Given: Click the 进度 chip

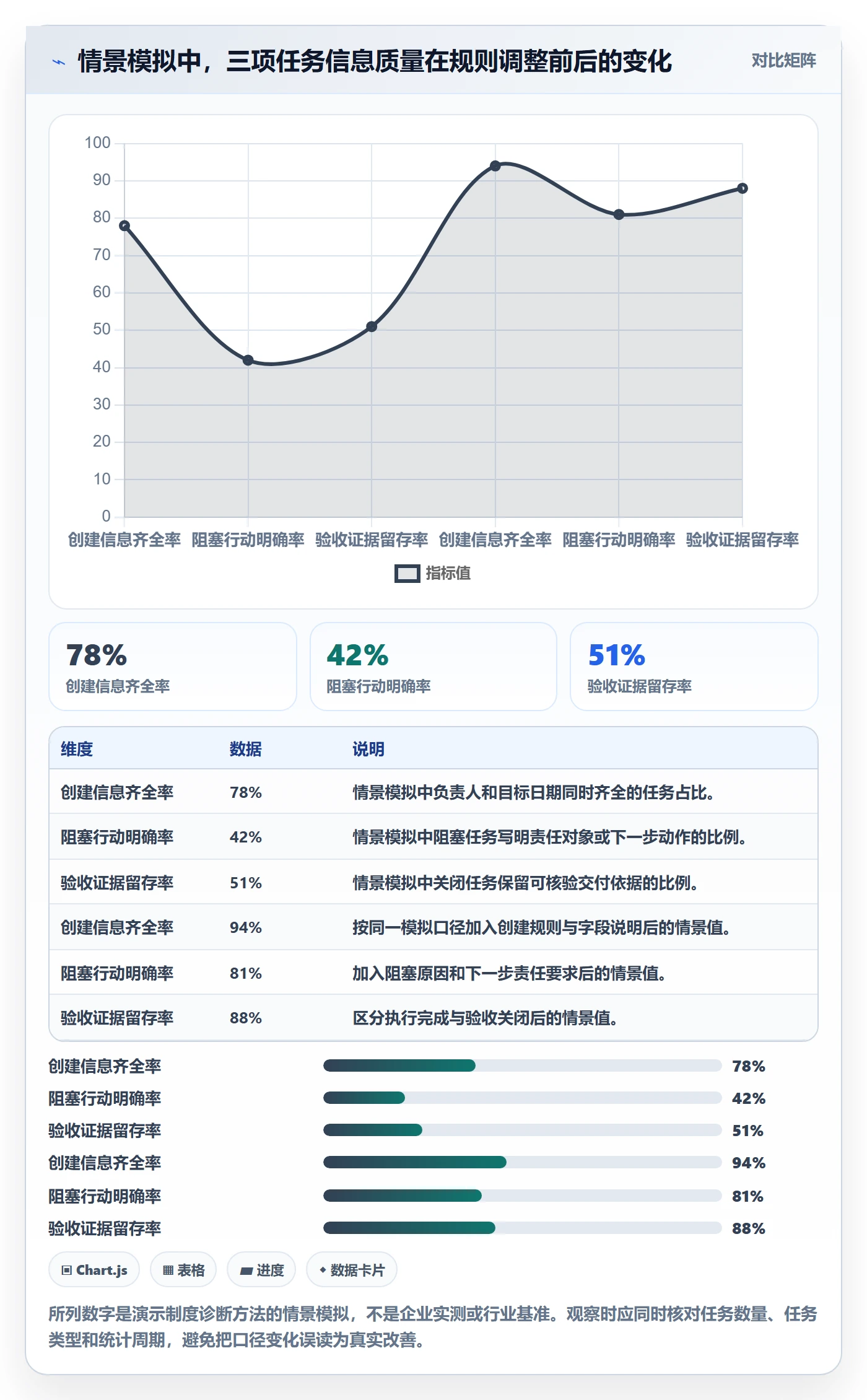Looking at the screenshot, I should pos(261,1270).
